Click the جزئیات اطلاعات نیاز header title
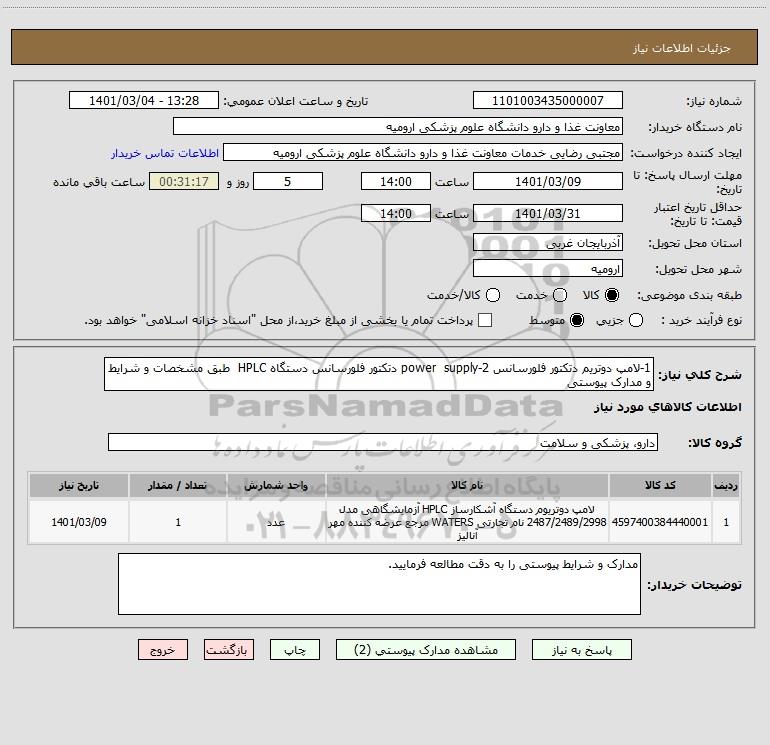This screenshot has height=745, width=770. [x=682, y=48]
